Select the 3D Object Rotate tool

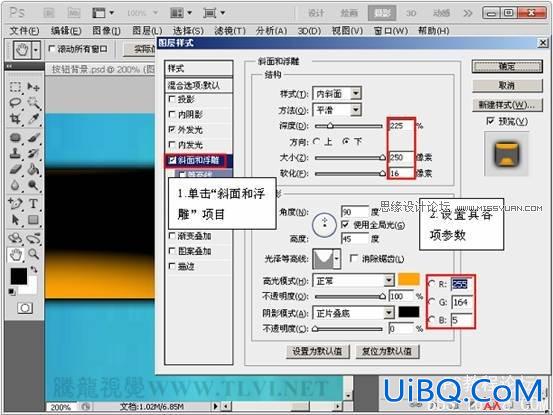click(x=15, y=238)
